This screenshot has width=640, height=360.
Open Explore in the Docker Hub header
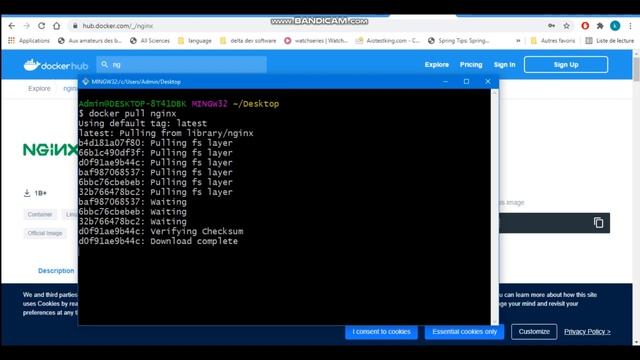coord(436,64)
